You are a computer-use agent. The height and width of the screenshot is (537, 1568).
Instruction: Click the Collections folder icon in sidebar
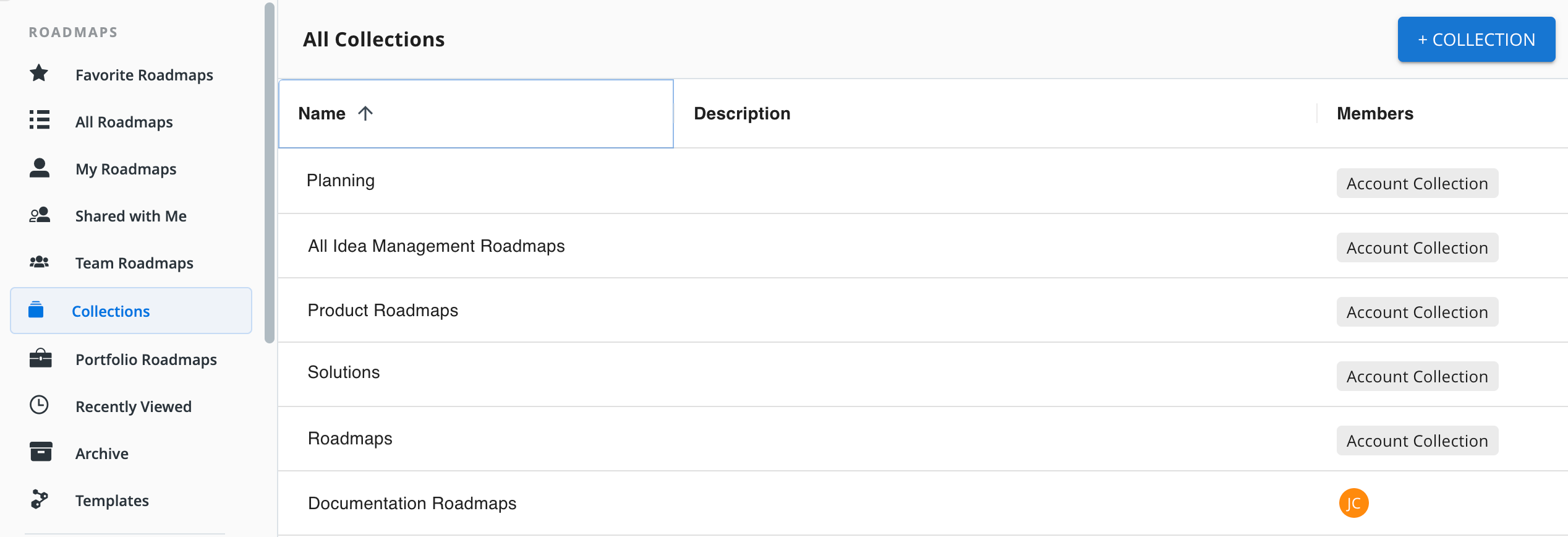coord(36,310)
